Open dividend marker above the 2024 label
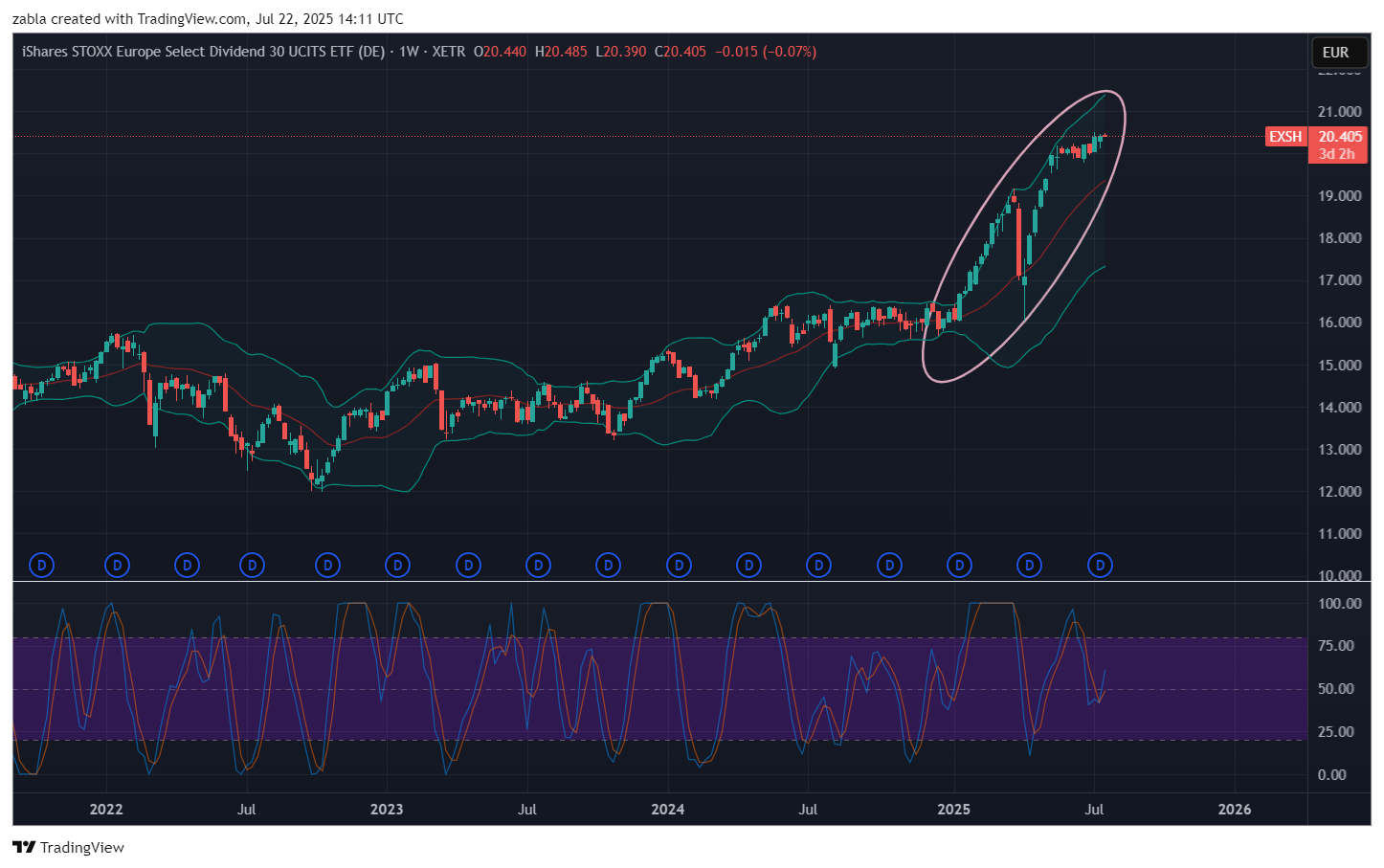 pyautogui.click(x=679, y=566)
